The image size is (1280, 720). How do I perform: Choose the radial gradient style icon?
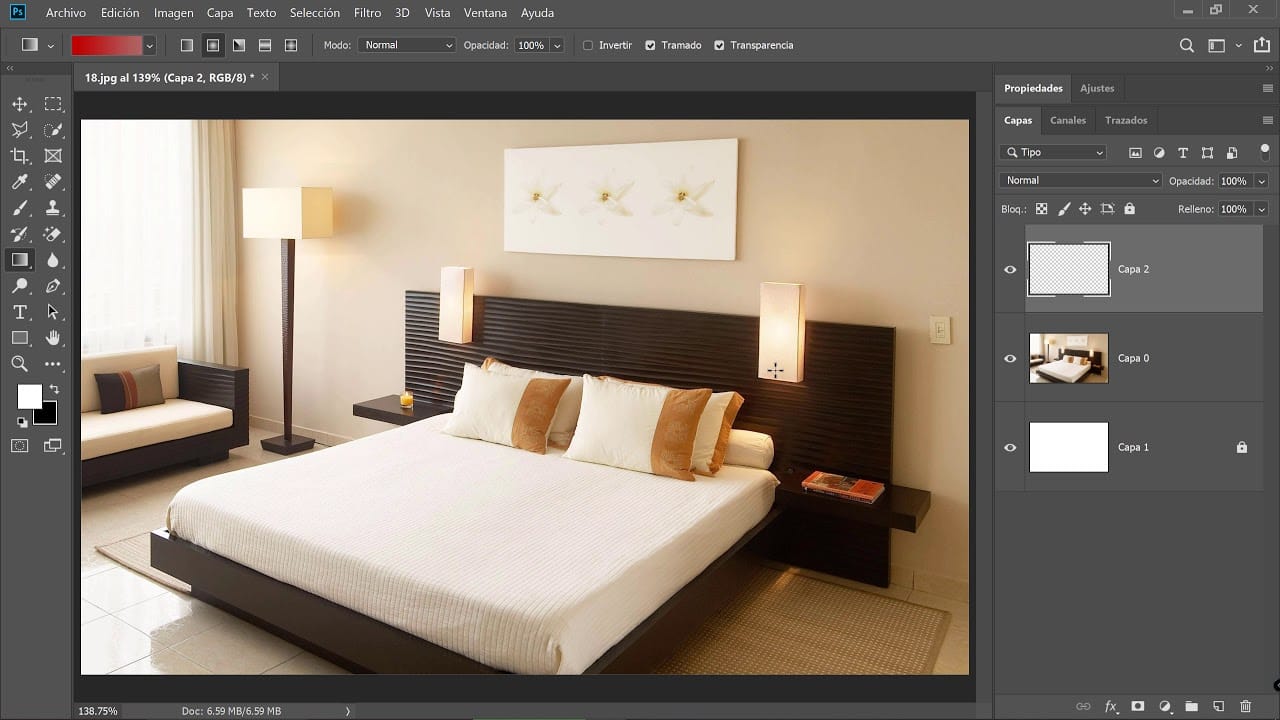(213, 45)
